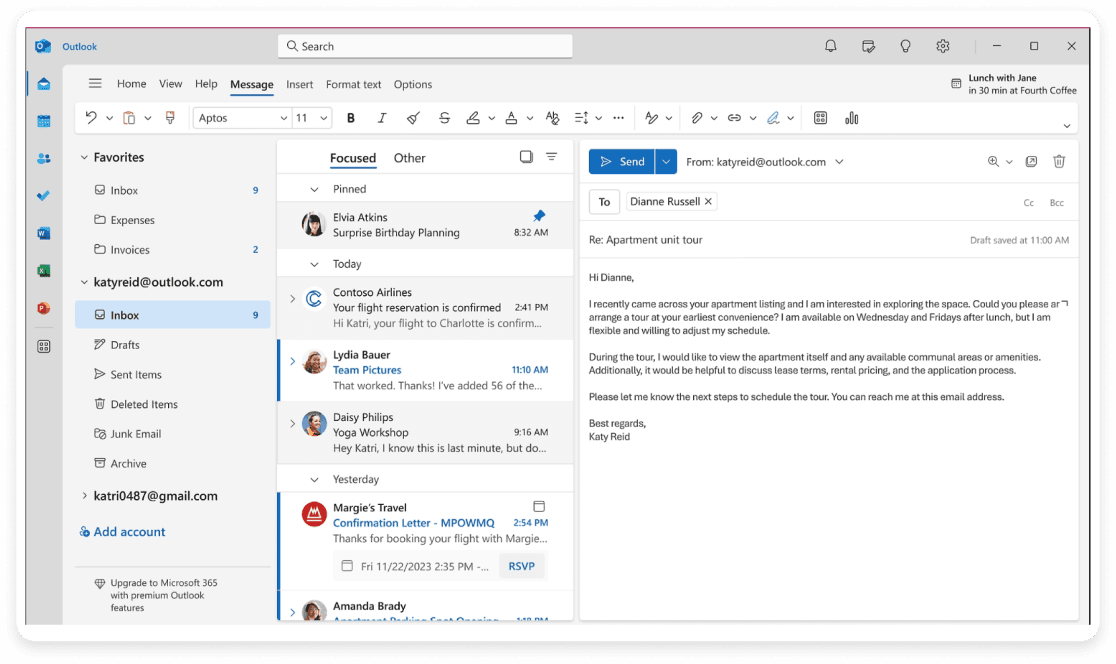The width and height of the screenshot is (1116, 664).
Task: Delete the draft using the trash icon
Action: (x=1060, y=161)
